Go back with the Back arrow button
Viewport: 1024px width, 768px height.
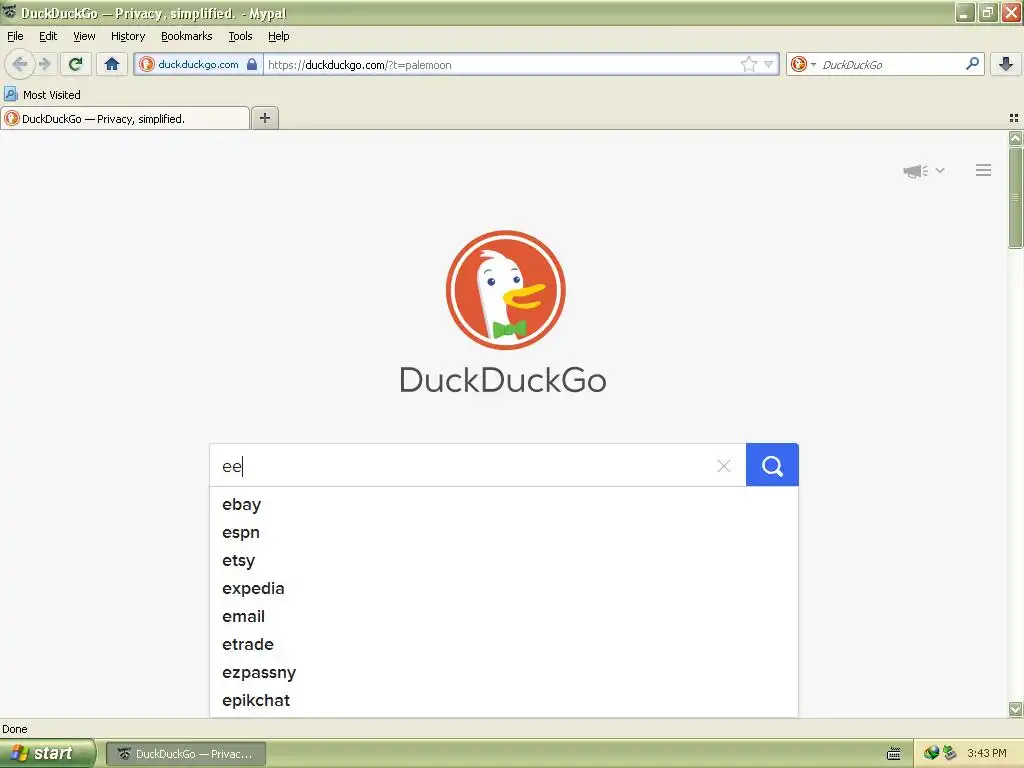tap(20, 64)
